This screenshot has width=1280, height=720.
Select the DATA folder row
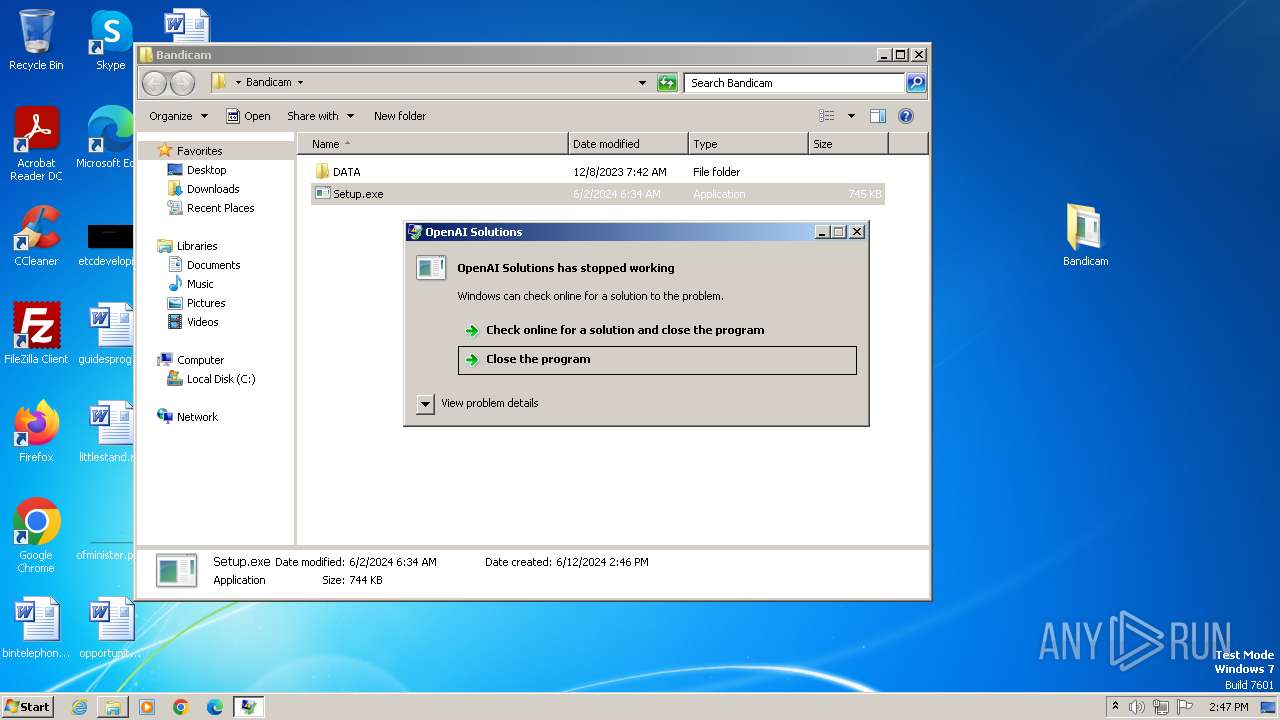[598, 172]
